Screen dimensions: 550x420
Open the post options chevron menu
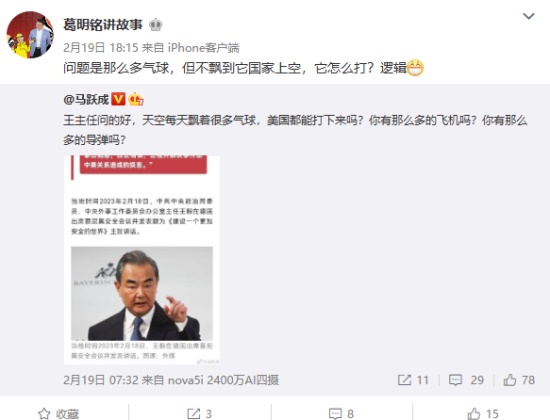point(529,16)
